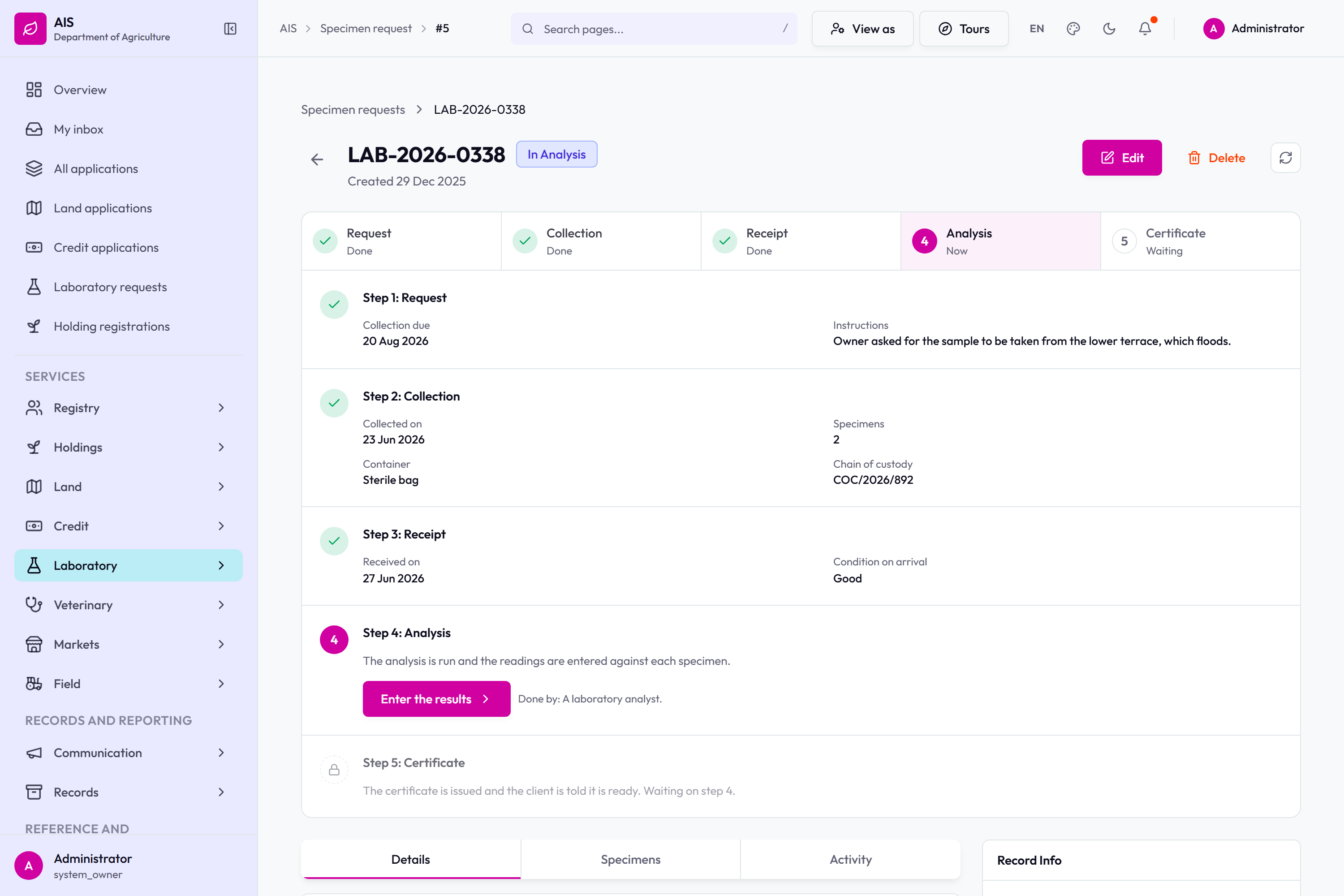The width and height of the screenshot is (1344, 896).
Task: Expand the Laboratory service menu
Action: point(129,566)
